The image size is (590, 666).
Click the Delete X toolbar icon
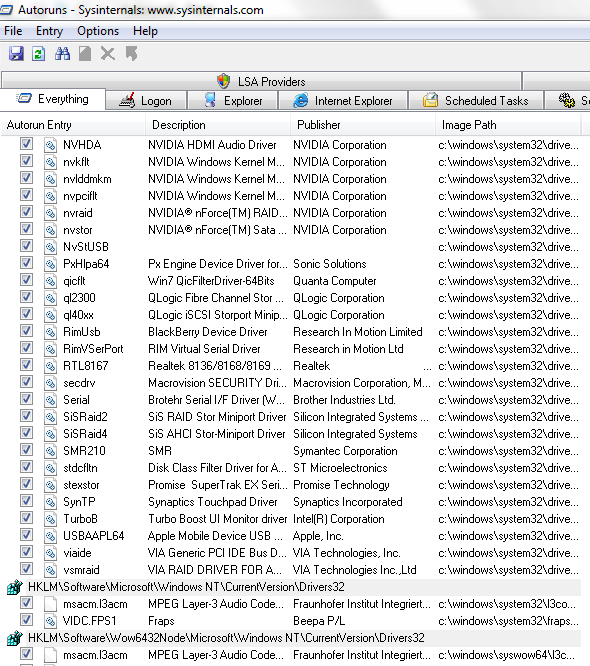coord(108,54)
